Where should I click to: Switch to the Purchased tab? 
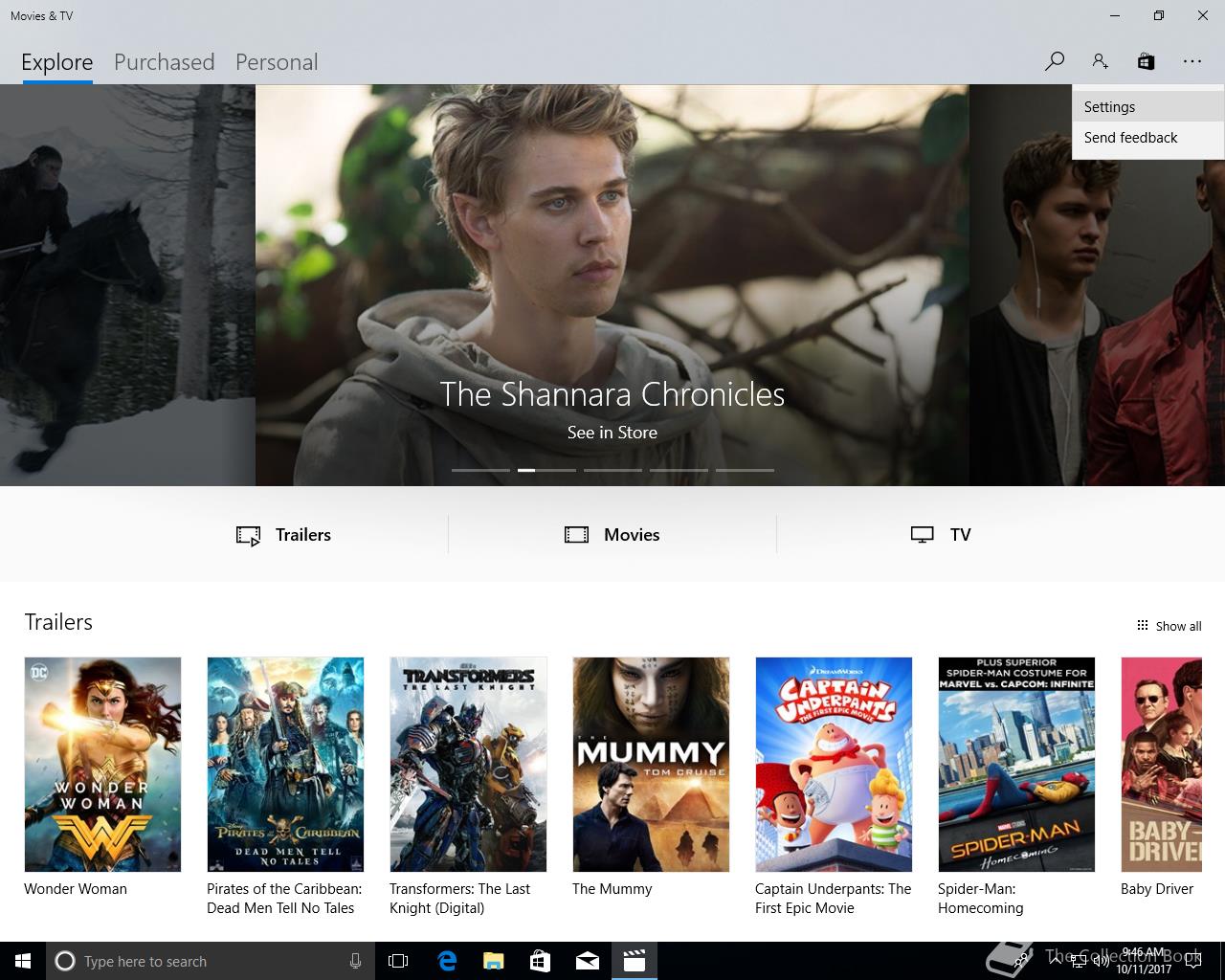pyautogui.click(x=165, y=62)
